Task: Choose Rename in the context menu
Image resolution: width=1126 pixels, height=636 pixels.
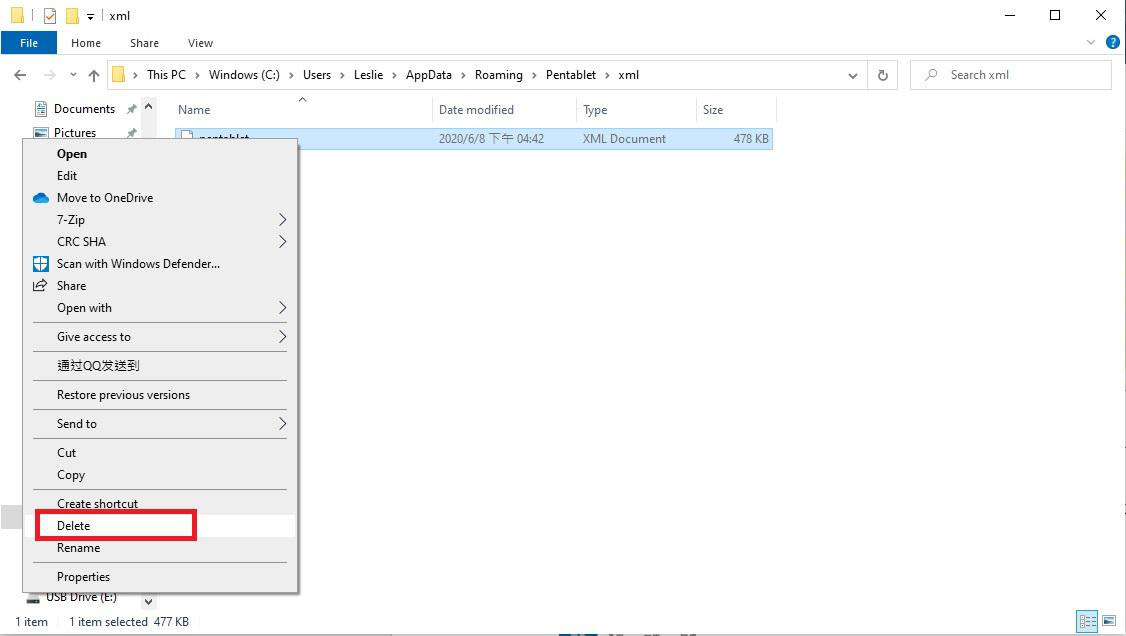Action: (x=78, y=548)
